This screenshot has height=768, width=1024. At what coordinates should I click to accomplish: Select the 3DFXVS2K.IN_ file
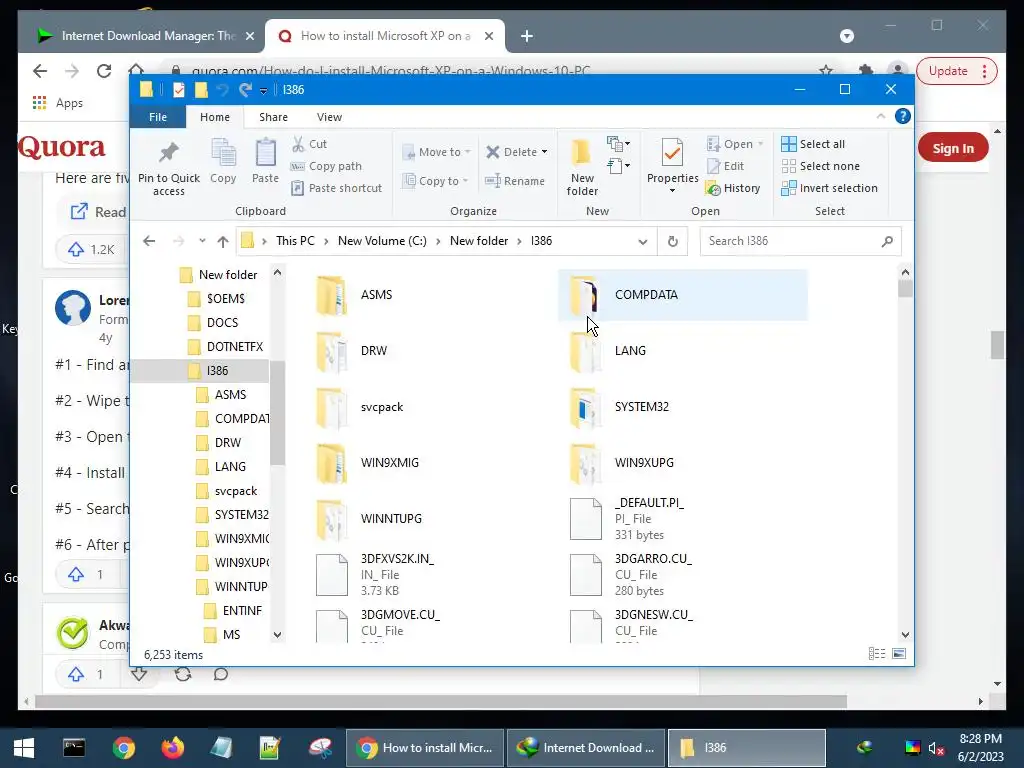[429, 575]
